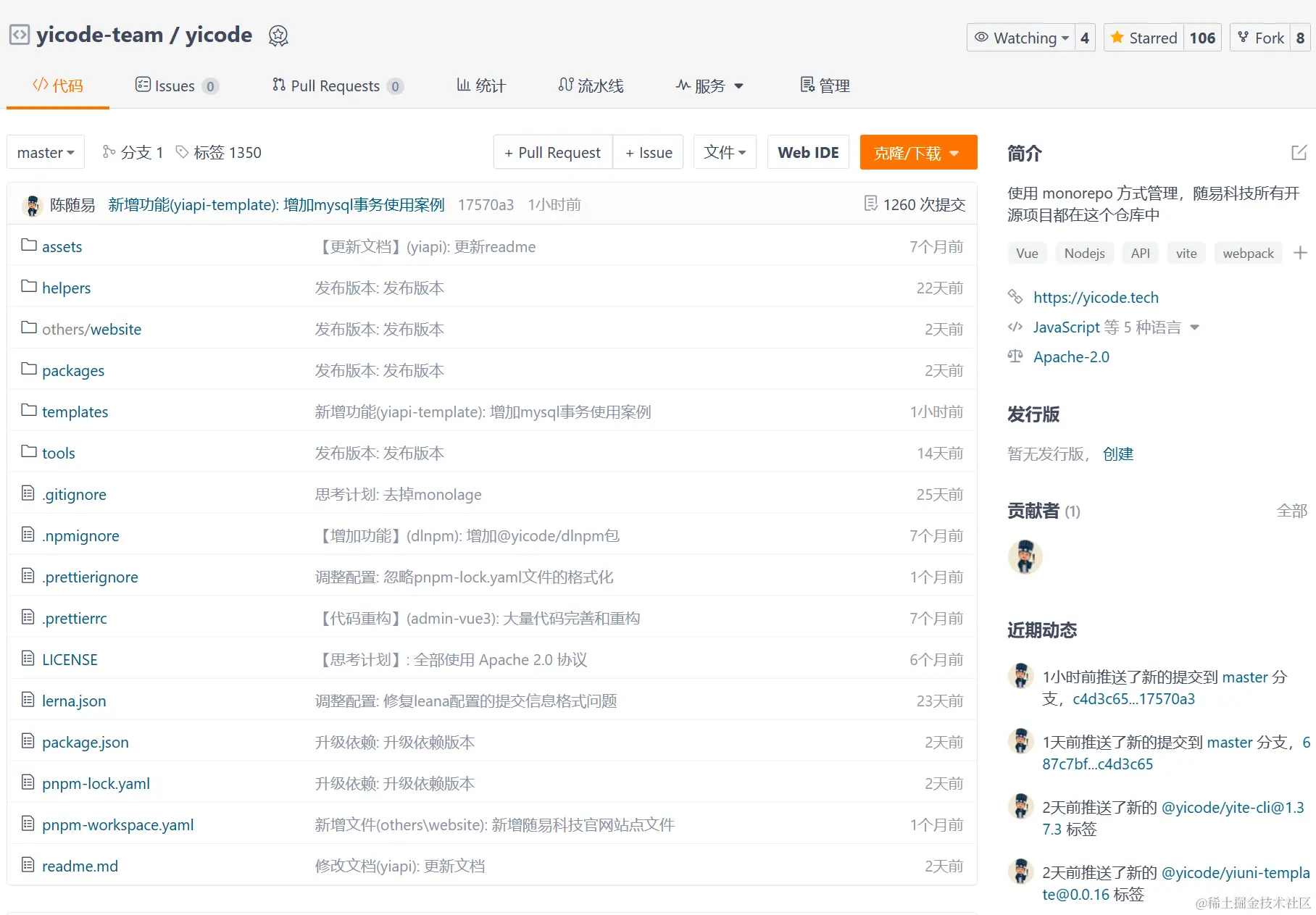This screenshot has width=1316, height=915.
Task: Open the master branch dropdown
Action: click(46, 152)
